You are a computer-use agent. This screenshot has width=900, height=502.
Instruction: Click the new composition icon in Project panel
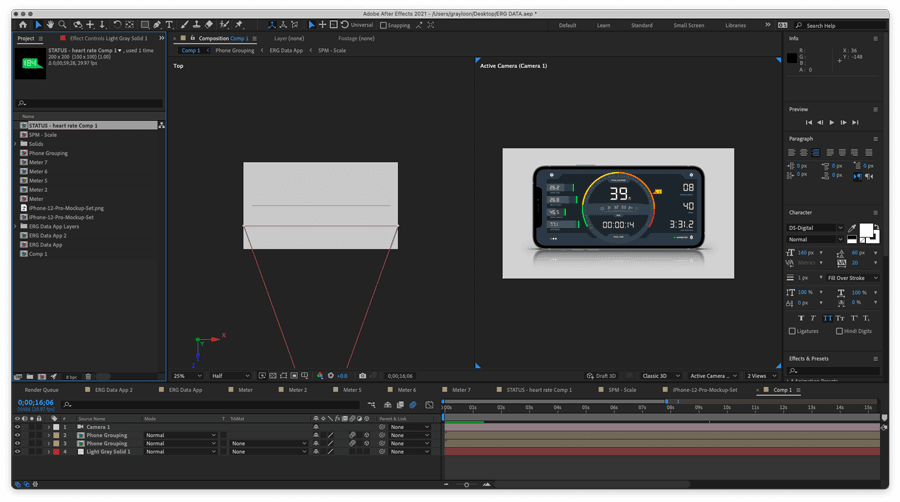42,377
